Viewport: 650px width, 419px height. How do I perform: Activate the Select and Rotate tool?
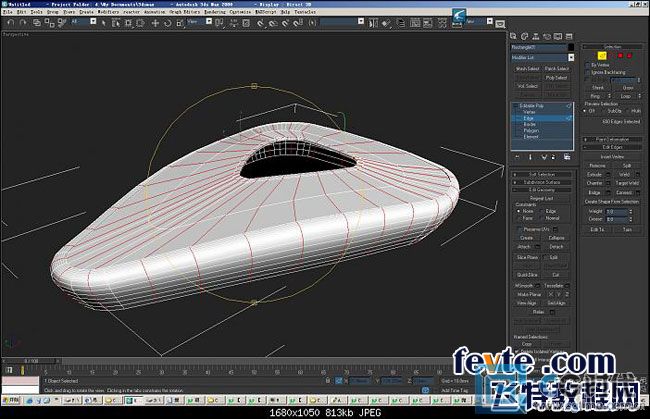167,23
